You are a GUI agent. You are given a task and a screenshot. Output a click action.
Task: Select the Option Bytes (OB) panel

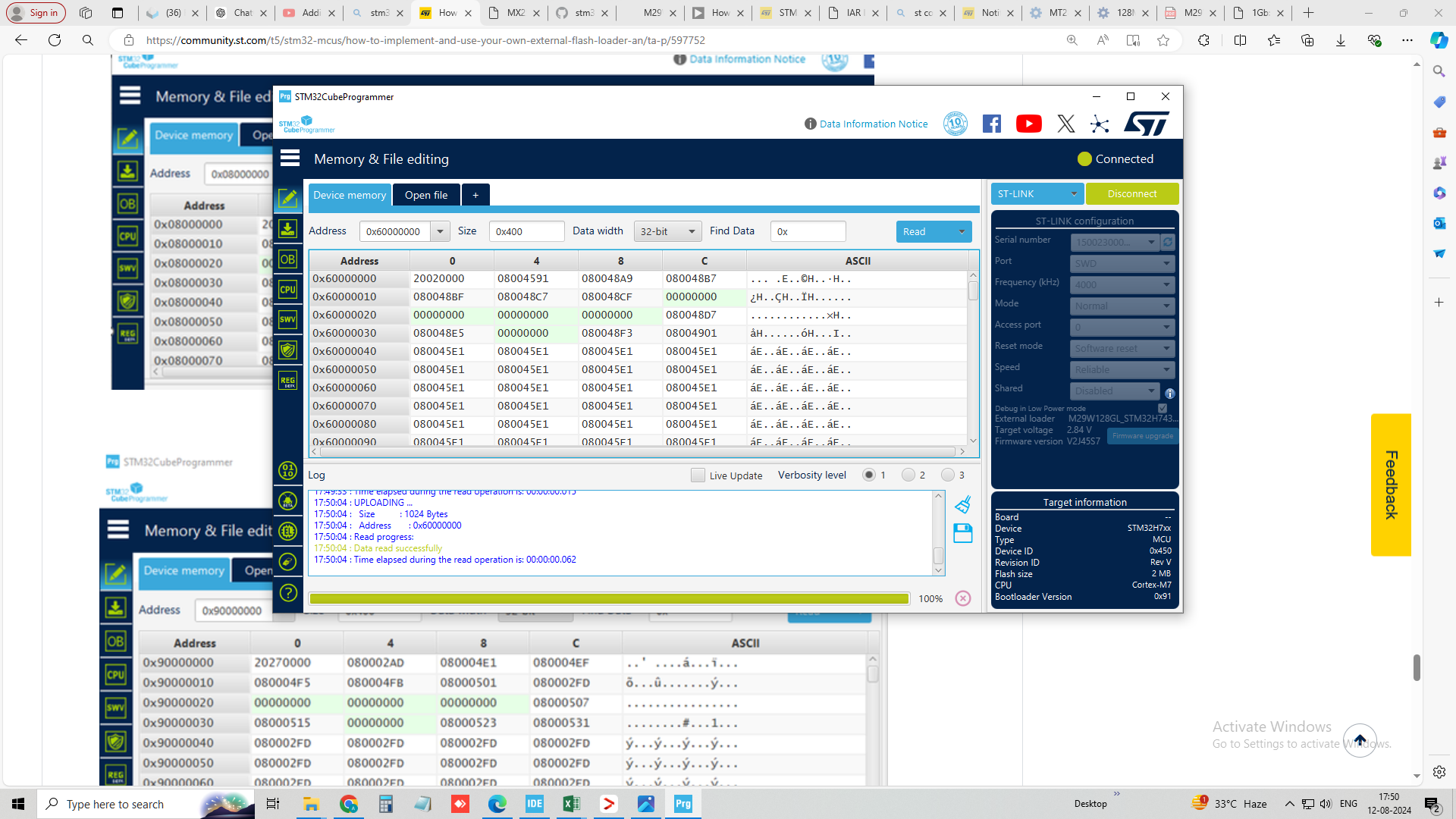[288, 260]
